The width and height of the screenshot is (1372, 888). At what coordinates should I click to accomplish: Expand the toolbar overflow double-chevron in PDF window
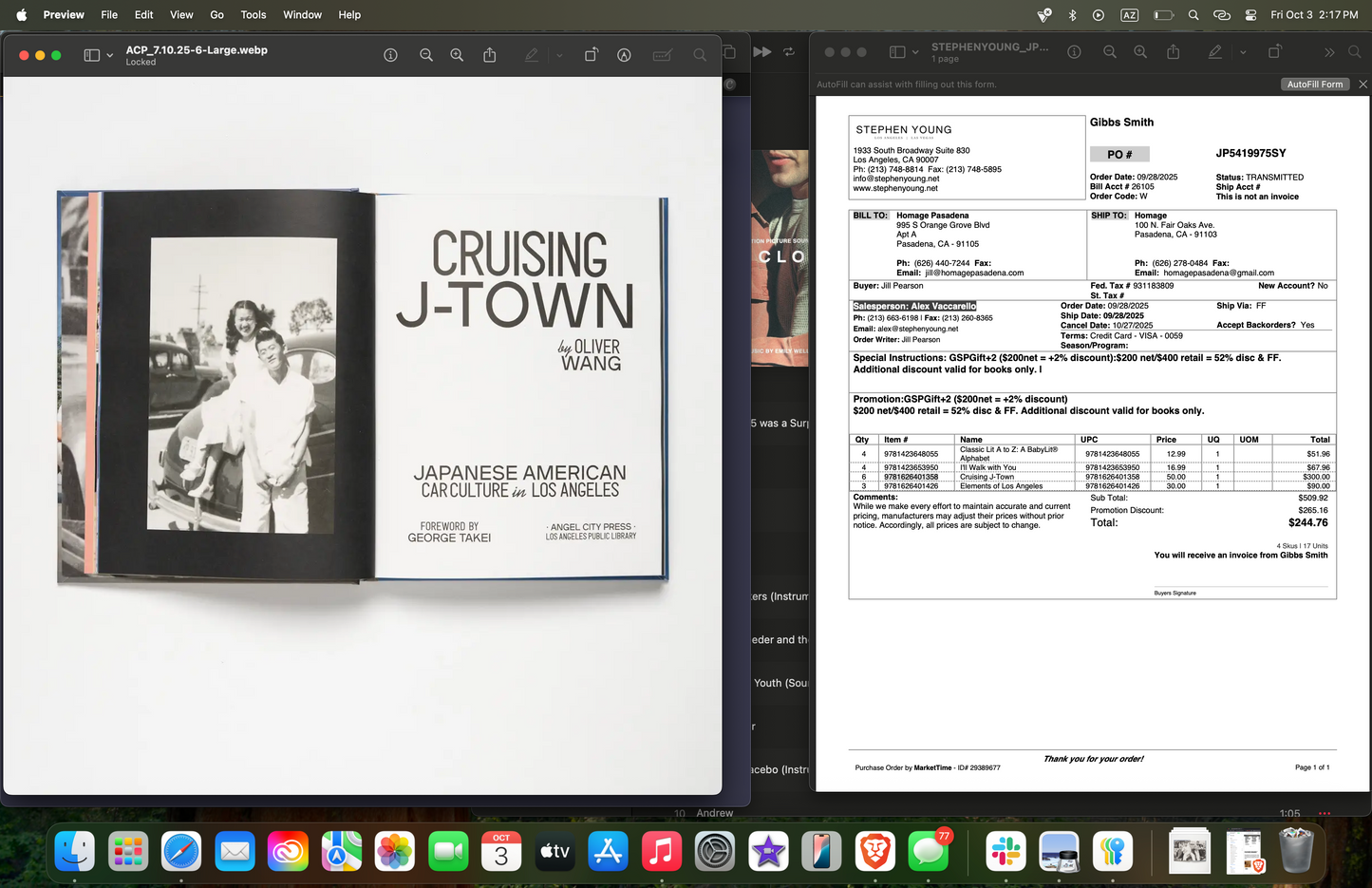tap(1329, 52)
